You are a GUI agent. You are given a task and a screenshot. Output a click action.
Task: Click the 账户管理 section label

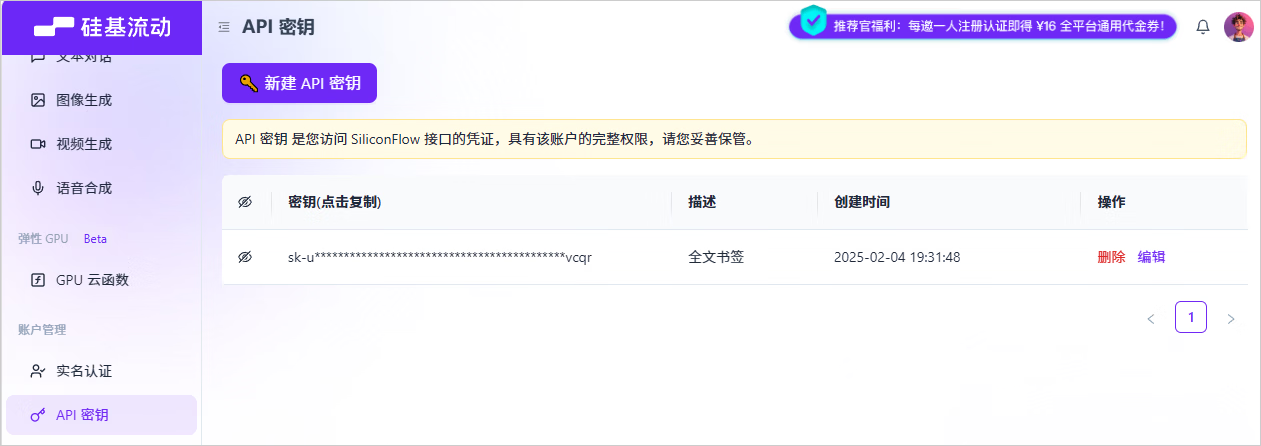click(x=42, y=329)
